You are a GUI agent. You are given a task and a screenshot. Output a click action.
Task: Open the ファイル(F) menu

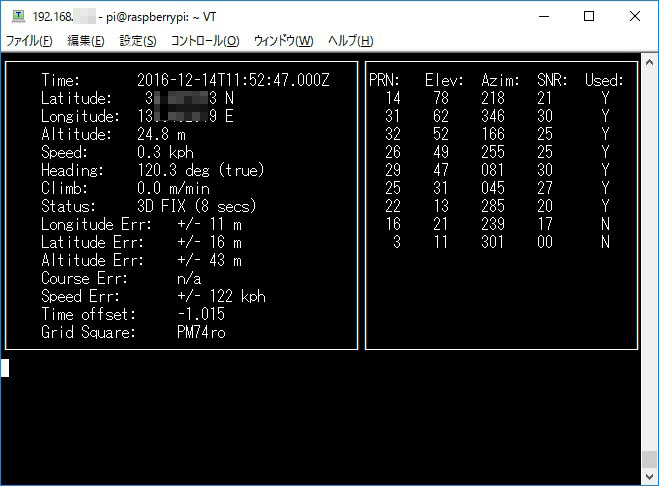[x=30, y=41]
